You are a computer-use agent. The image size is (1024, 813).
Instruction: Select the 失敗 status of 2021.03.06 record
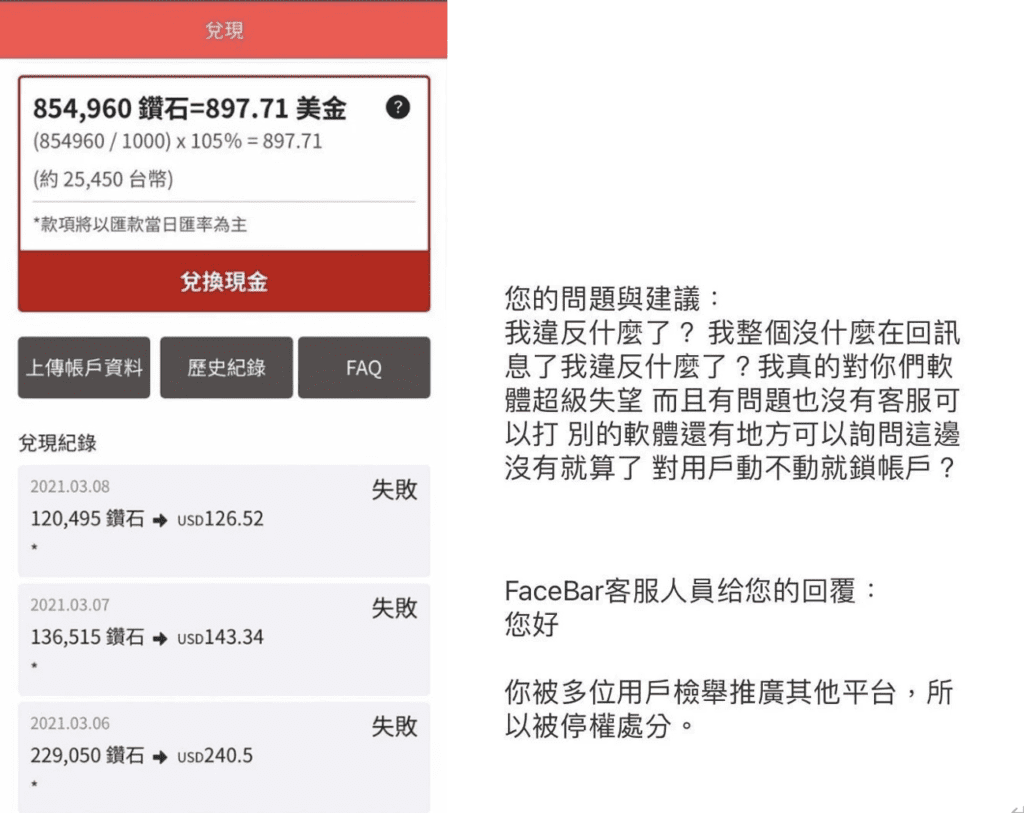pyautogui.click(x=394, y=726)
